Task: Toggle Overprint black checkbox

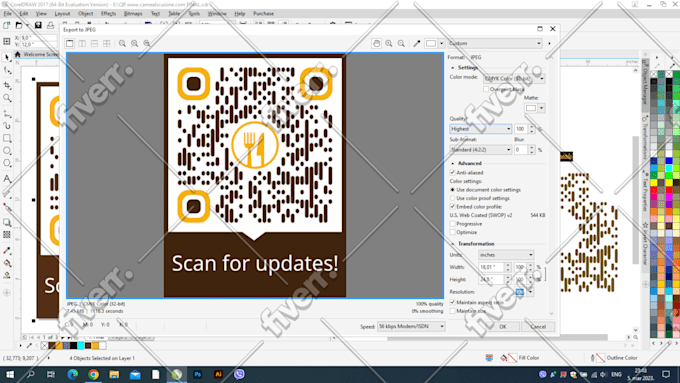Action: click(x=486, y=89)
